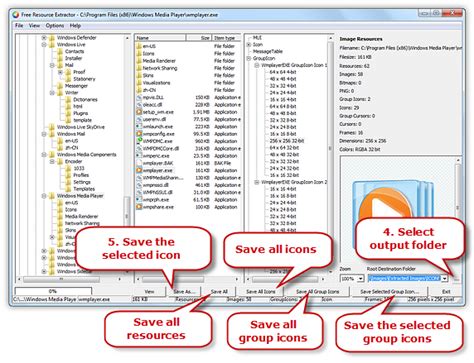Viewport: 474px width, 363px height.
Task: Select the MessageTable resource entry
Action: (x=268, y=51)
